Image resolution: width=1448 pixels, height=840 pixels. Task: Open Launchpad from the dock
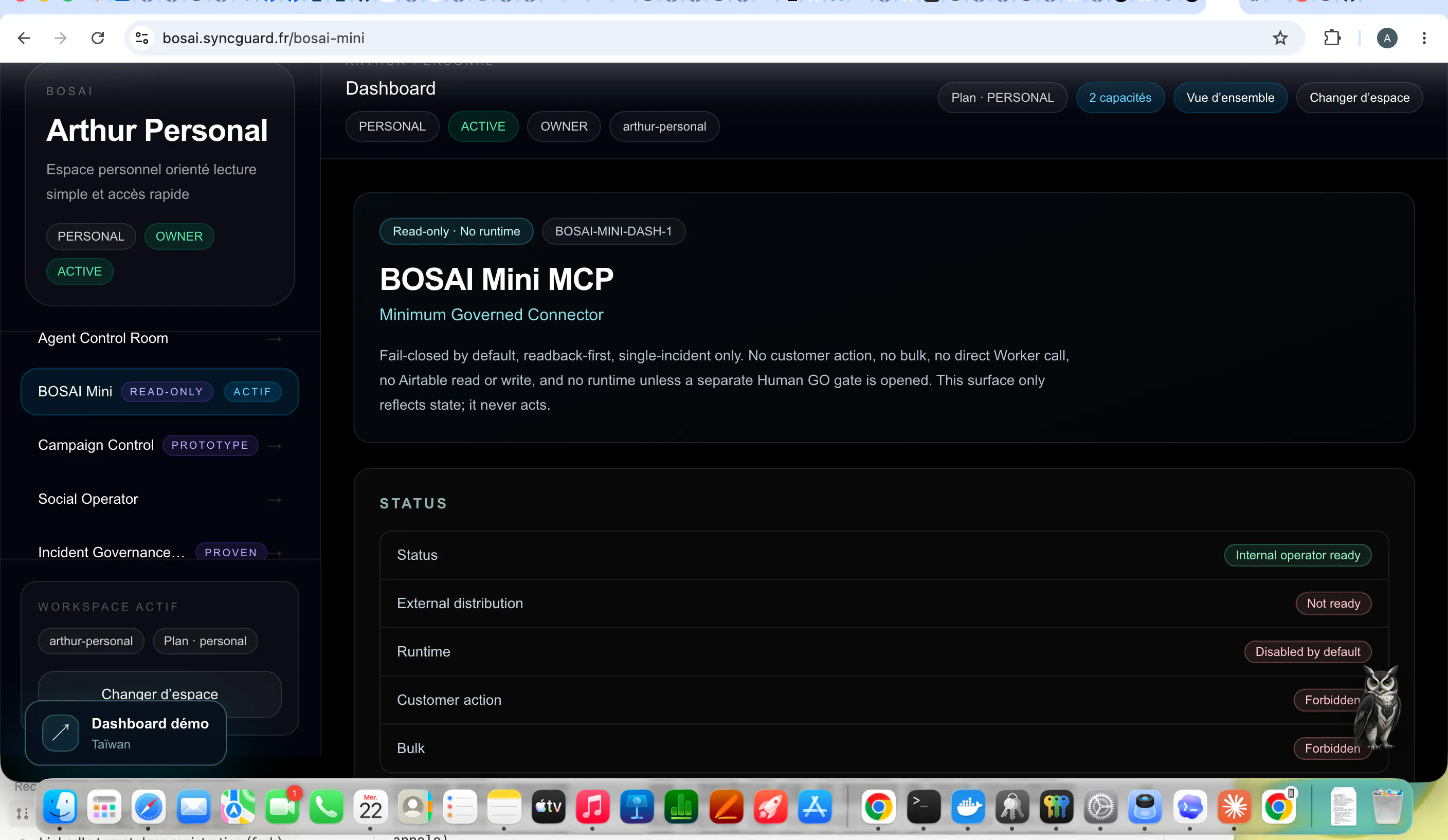point(104,807)
